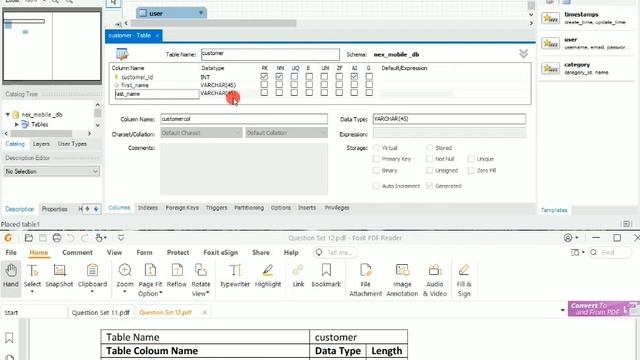
Task: Open the Foxit quick toolbar customize dropdown
Action: point(121,238)
